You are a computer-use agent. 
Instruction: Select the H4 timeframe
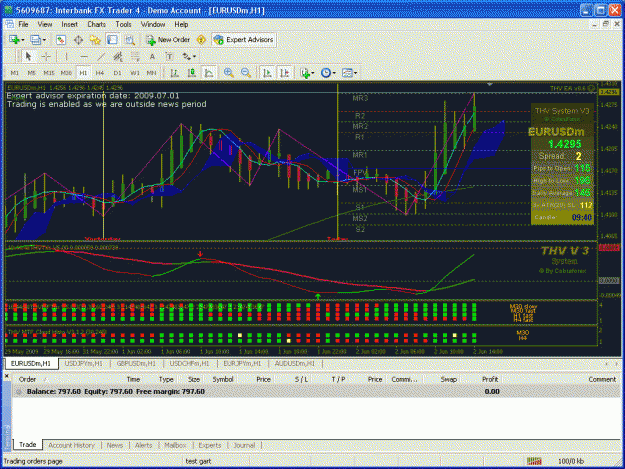point(100,73)
